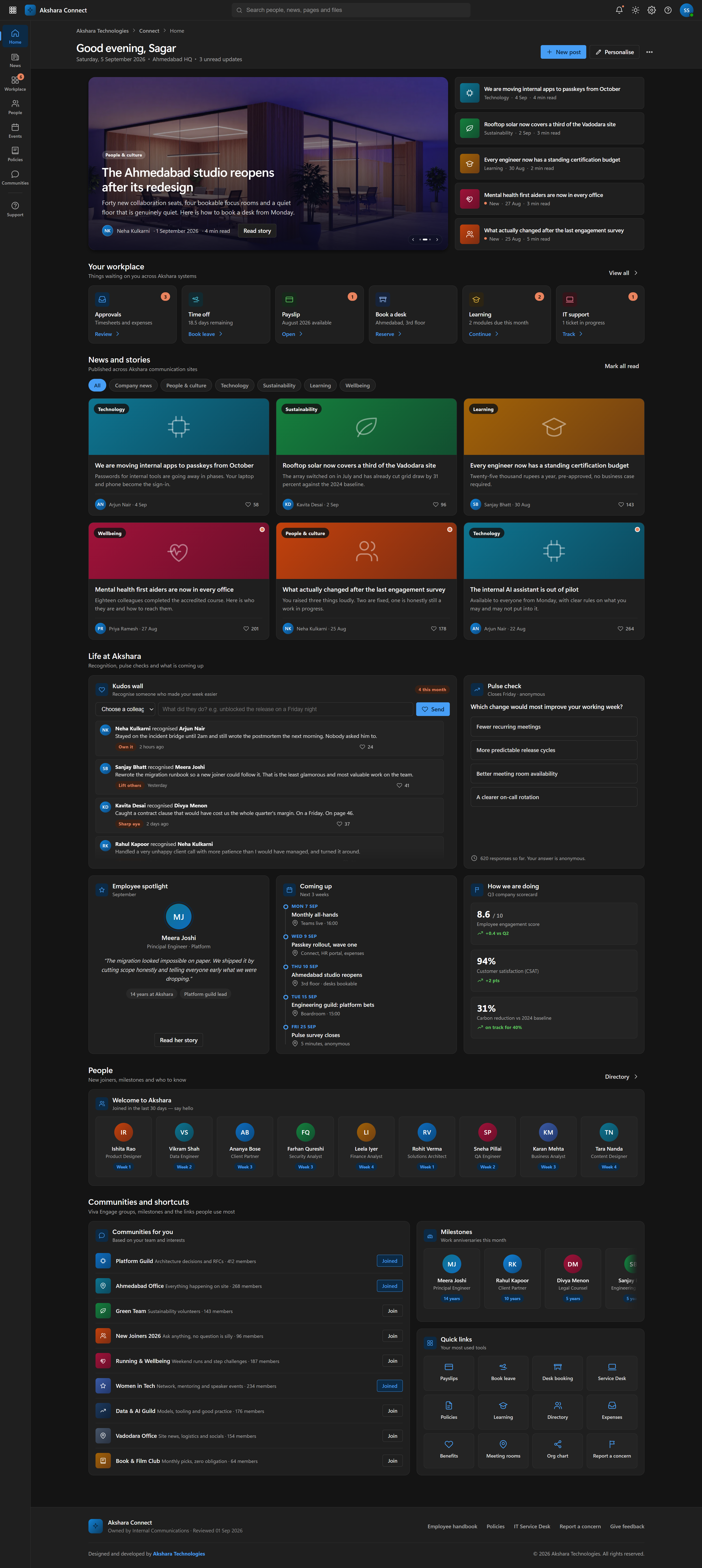Mark all news as read
Screen dimensions: 702x1568
coord(622,366)
